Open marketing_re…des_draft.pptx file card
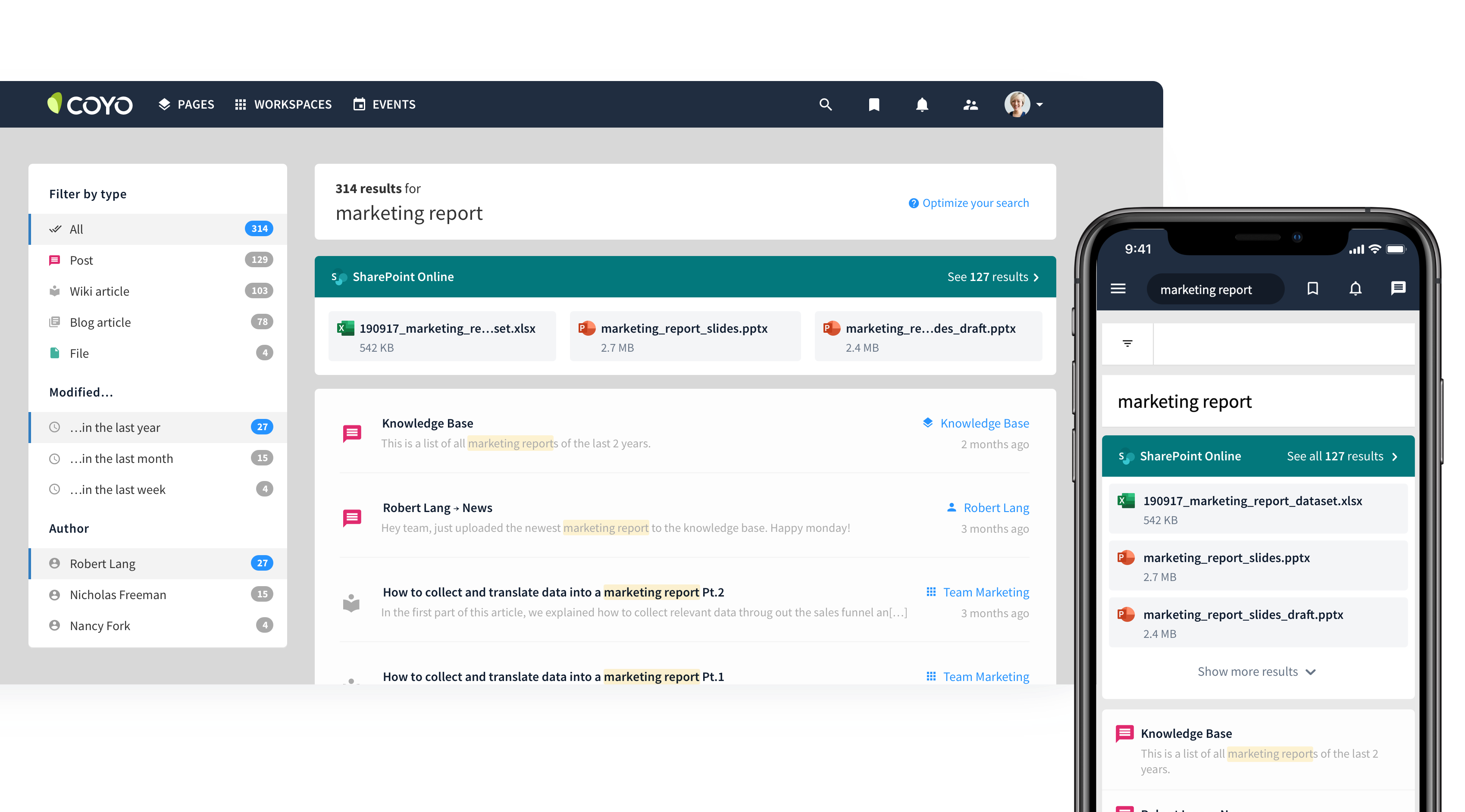1465x812 pixels. (x=928, y=336)
